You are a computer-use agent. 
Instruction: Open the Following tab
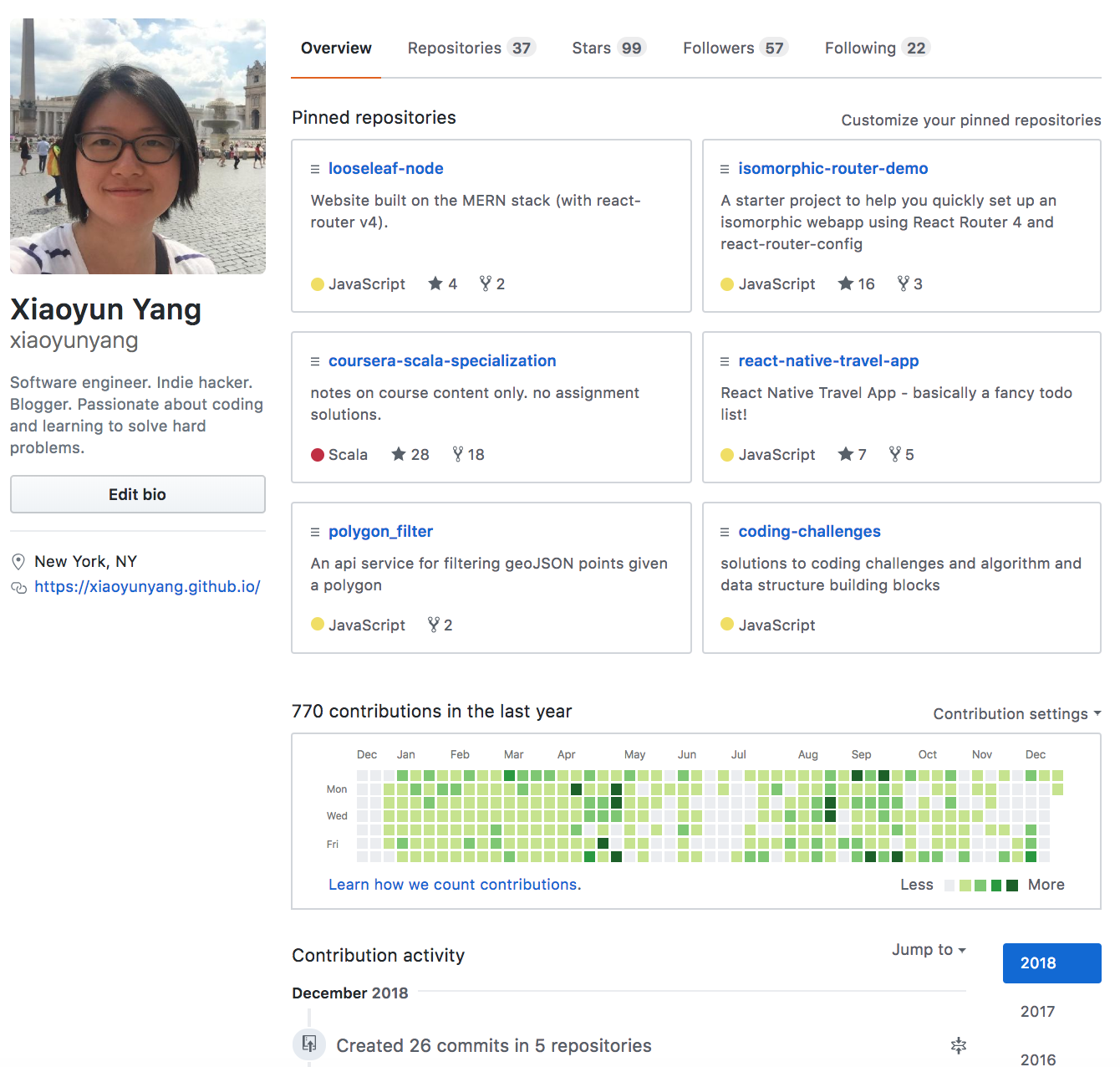point(877,48)
